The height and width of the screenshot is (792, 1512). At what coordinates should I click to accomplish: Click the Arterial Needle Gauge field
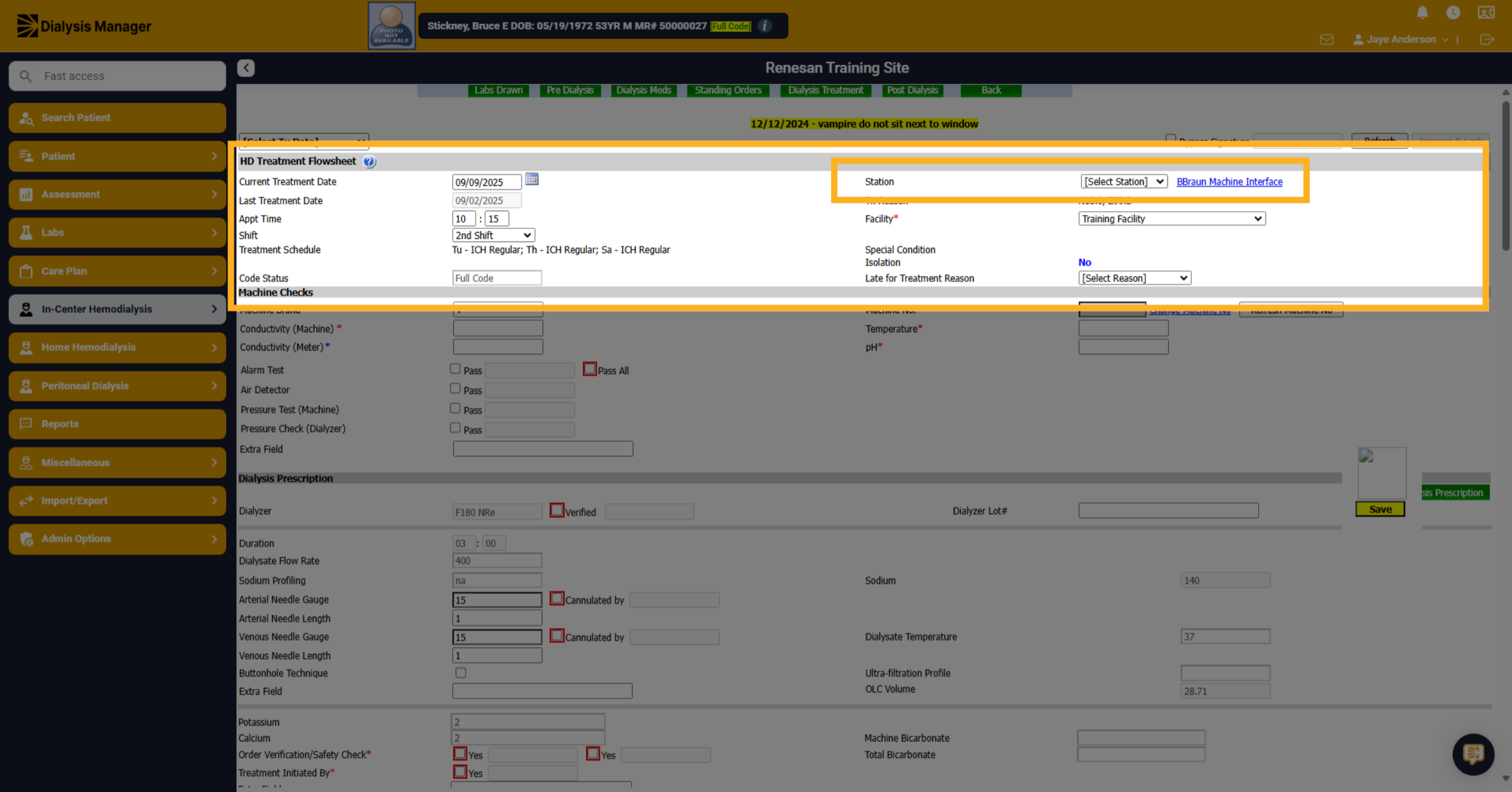click(x=497, y=600)
